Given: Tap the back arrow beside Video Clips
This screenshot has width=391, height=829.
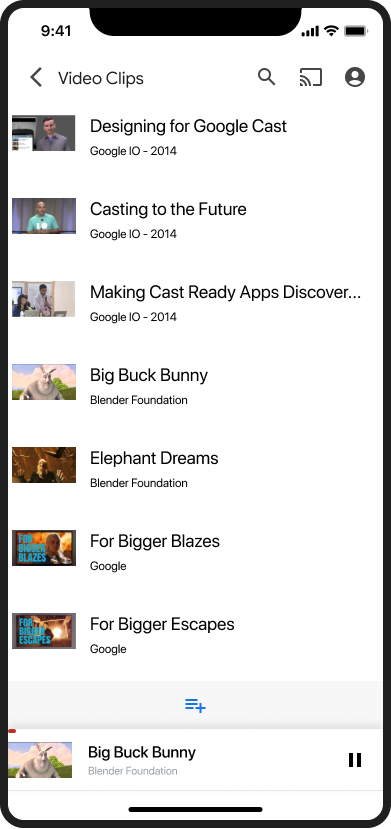Looking at the screenshot, I should [x=36, y=78].
